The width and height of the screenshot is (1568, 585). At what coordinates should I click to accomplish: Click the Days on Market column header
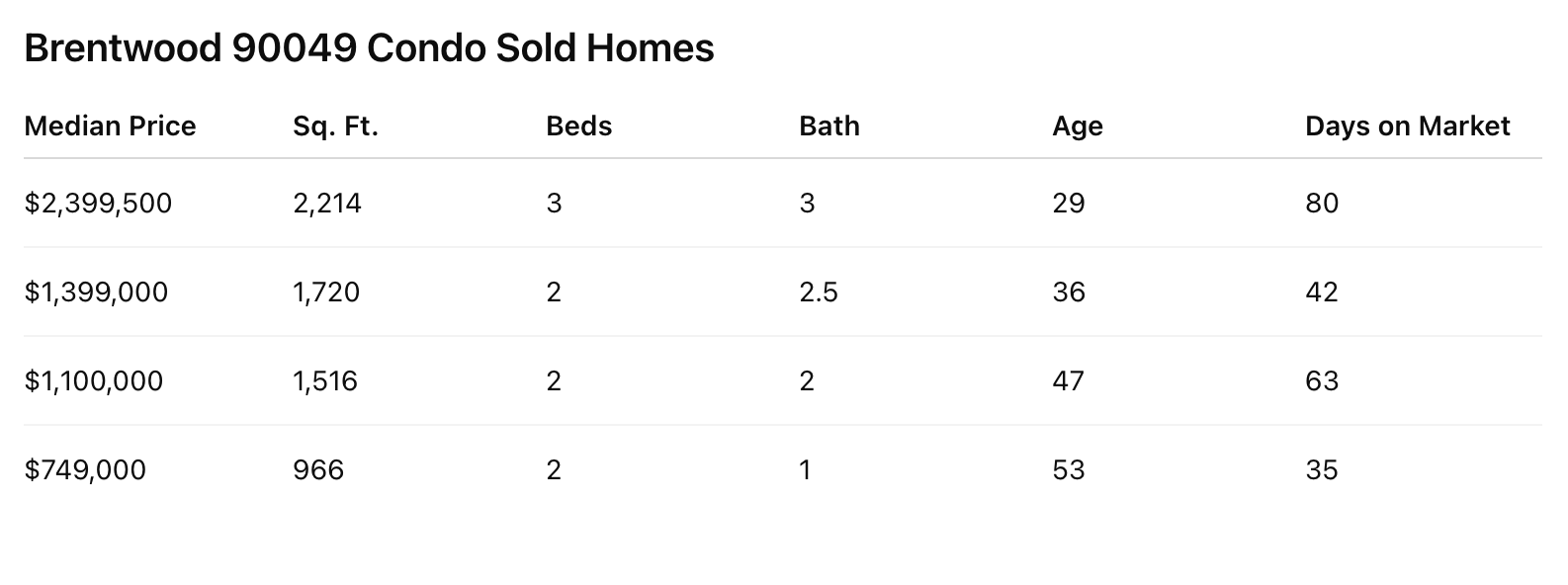pos(1407,126)
